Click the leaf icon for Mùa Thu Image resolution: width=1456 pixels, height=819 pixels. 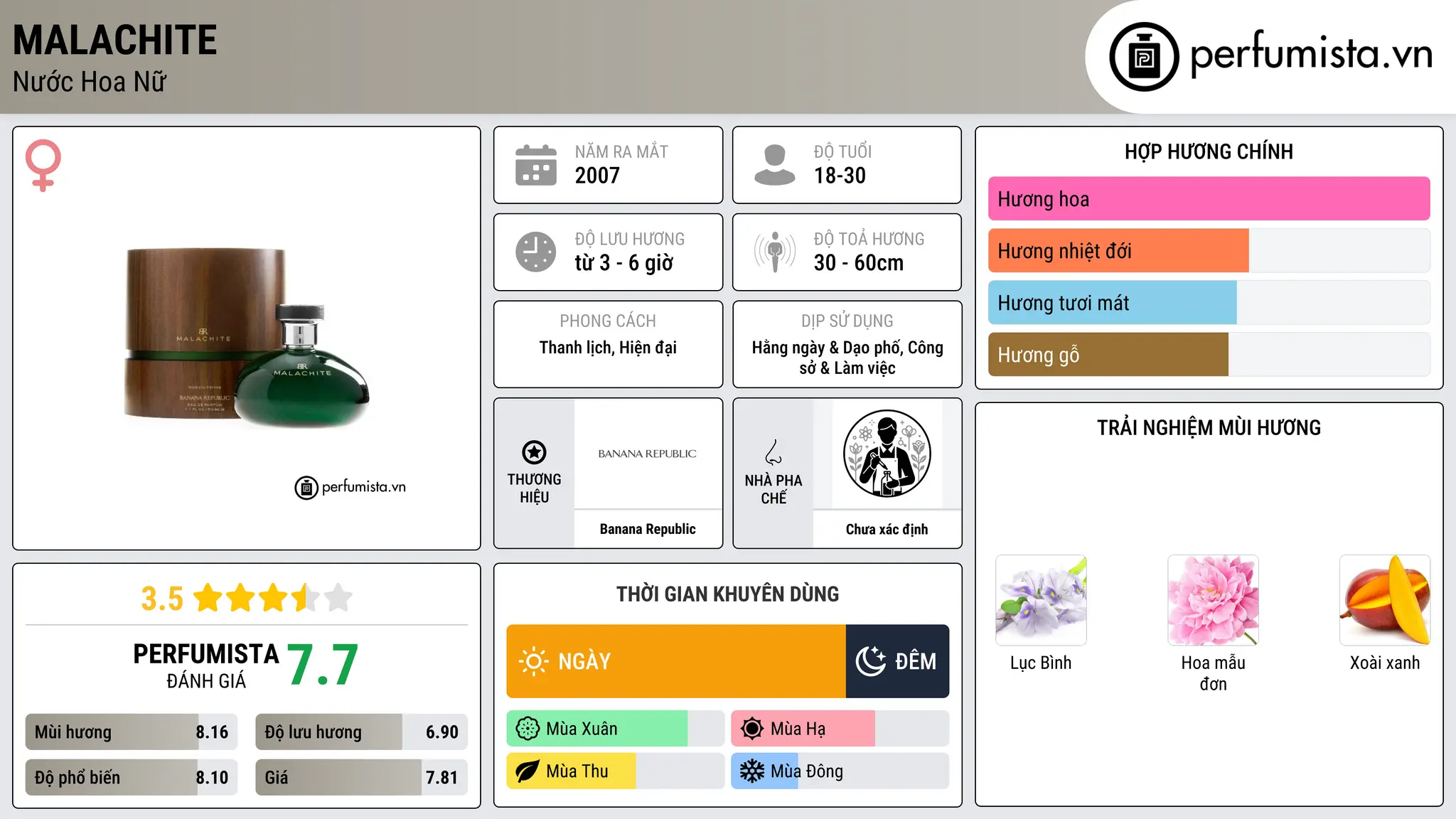[528, 771]
